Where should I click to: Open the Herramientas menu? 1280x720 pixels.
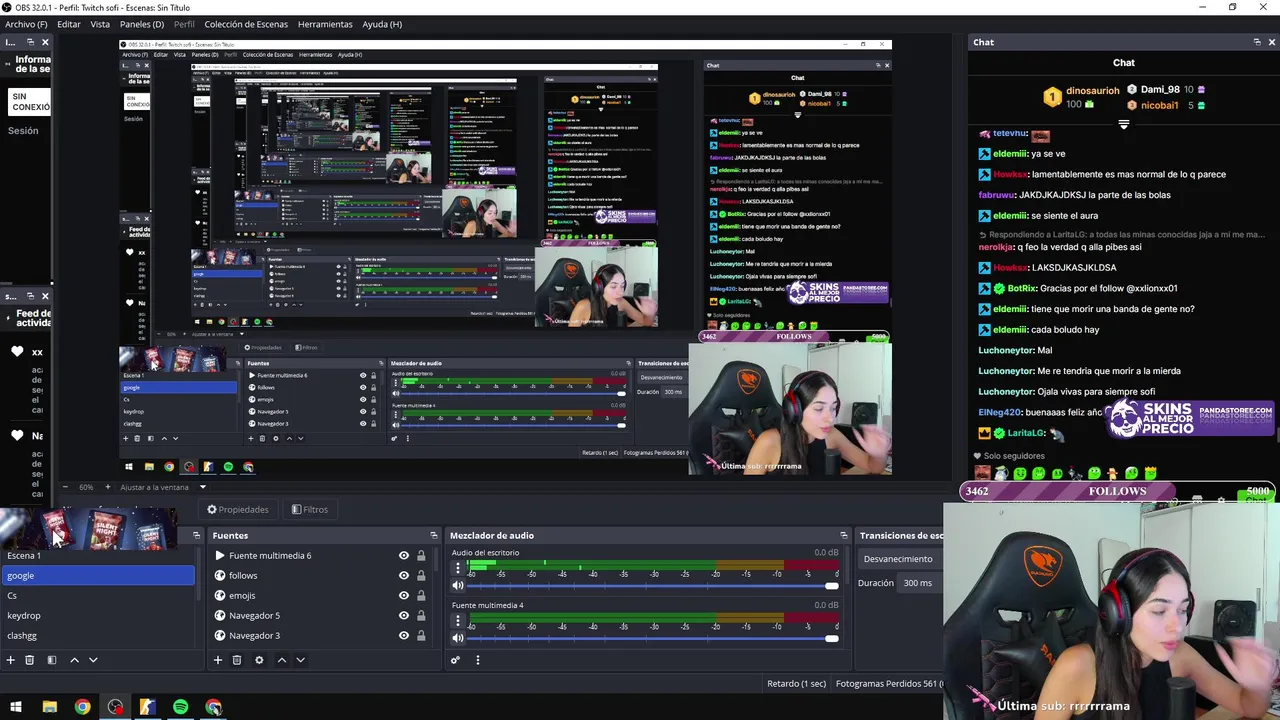(325, 24)
